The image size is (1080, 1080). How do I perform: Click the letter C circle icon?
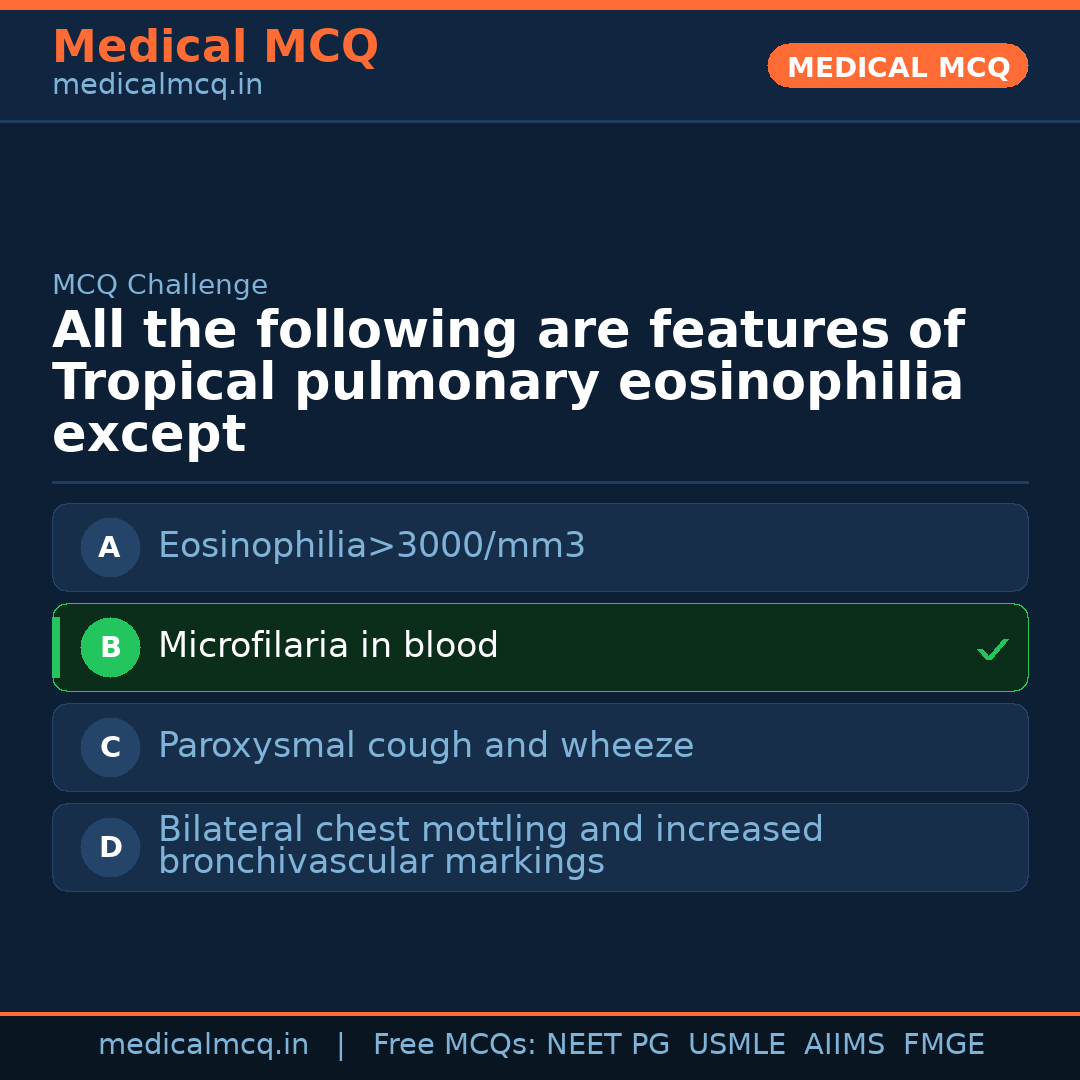110,747
